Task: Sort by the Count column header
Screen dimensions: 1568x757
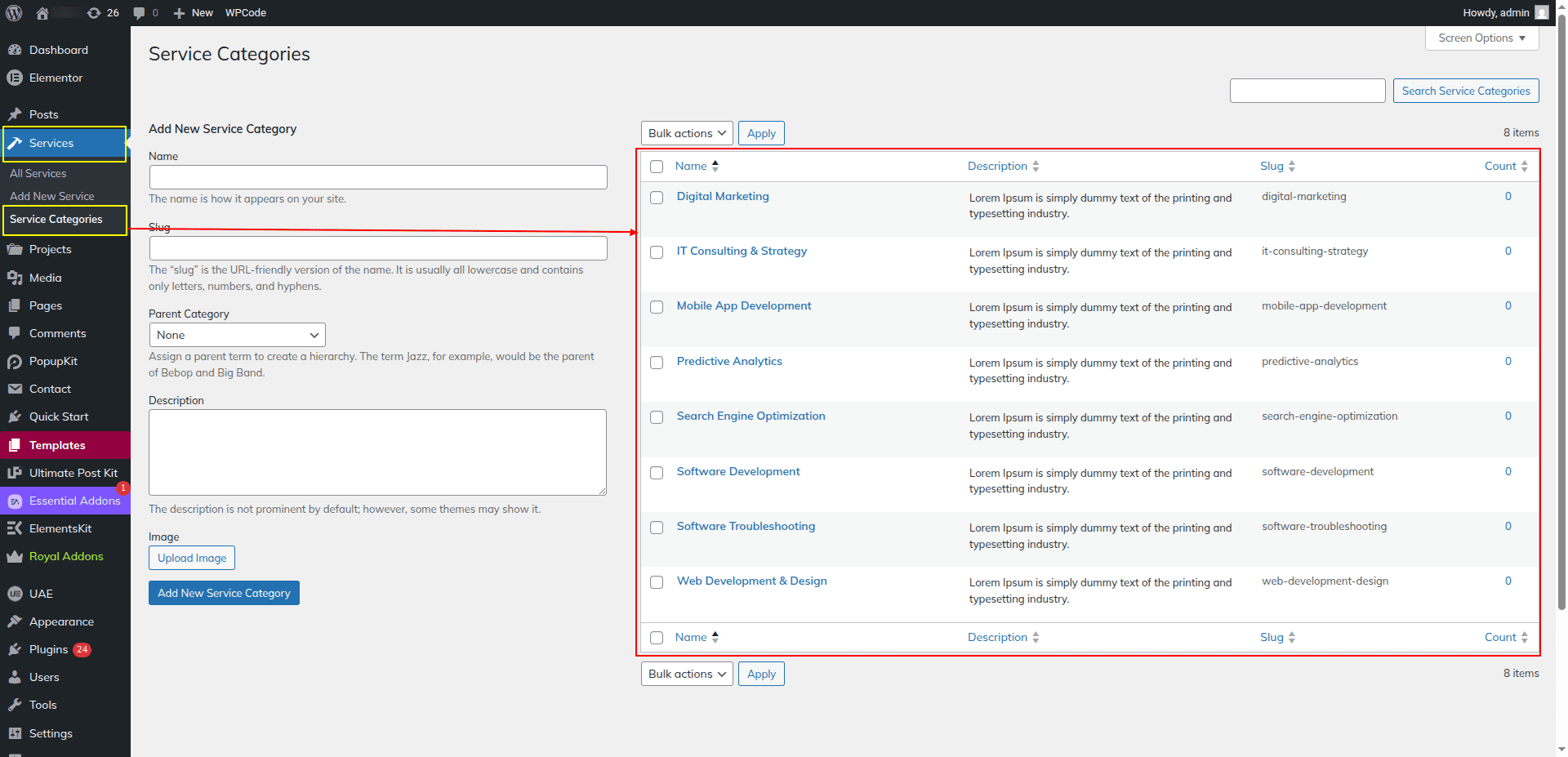Action: (1506, 166)
